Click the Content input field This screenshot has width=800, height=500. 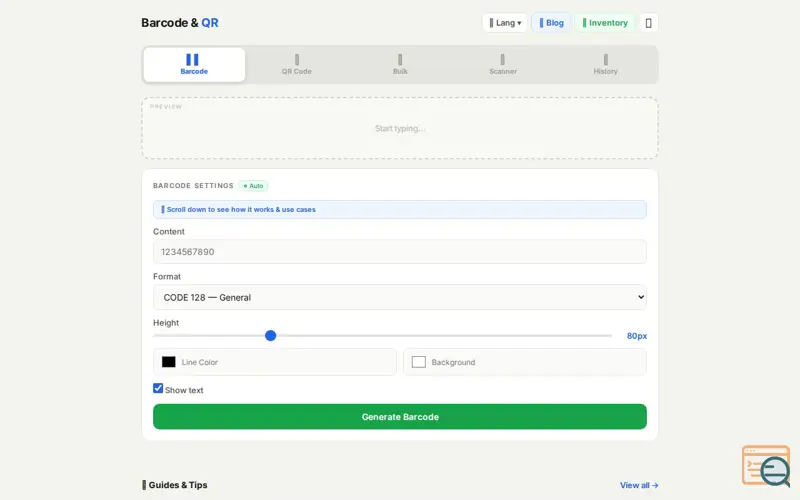click(399, 252)
